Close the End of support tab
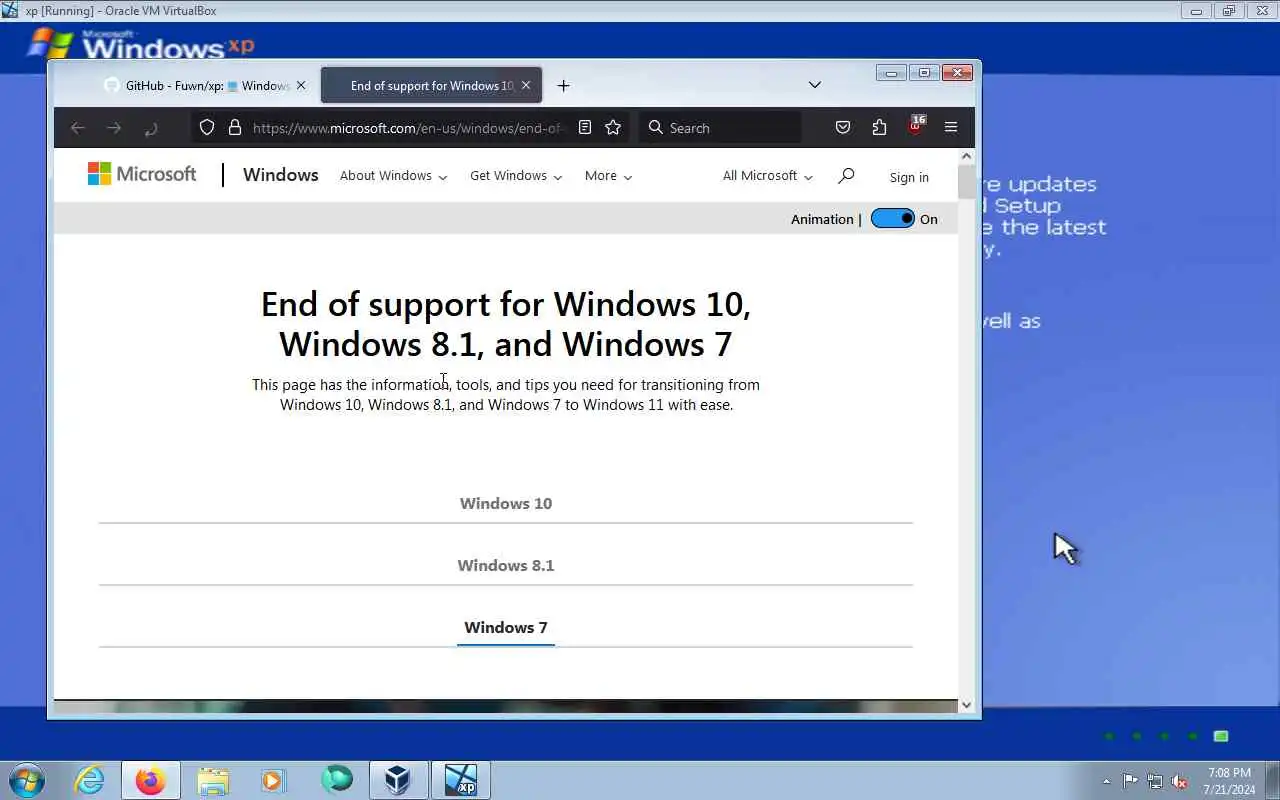 pos(526,85)
